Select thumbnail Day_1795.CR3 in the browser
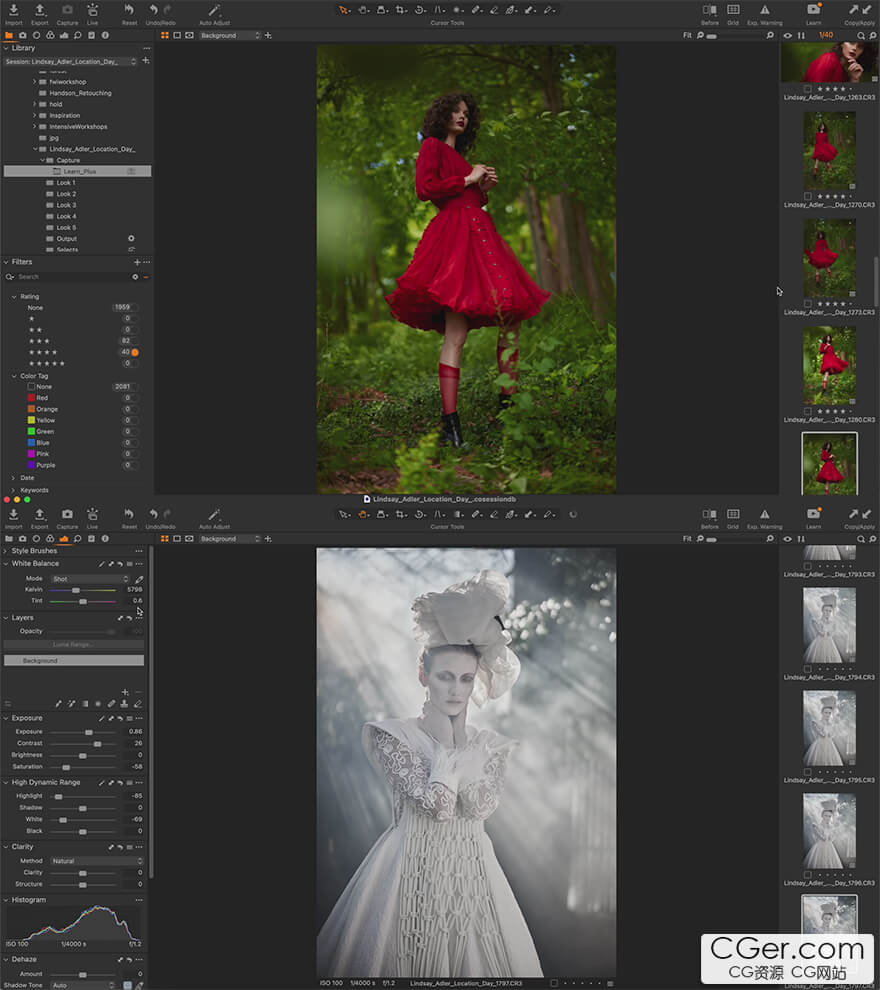The image size is (880, 990). (829, 728)
